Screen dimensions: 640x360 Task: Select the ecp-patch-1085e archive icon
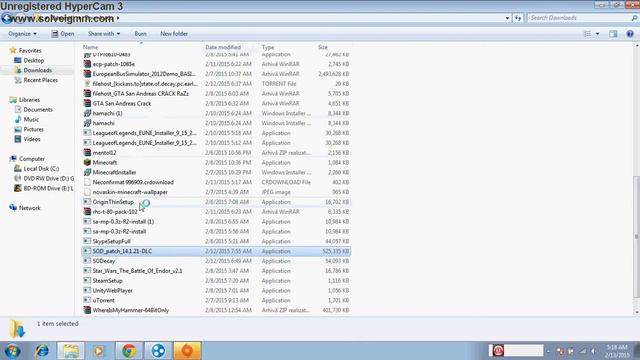(87, 64)
